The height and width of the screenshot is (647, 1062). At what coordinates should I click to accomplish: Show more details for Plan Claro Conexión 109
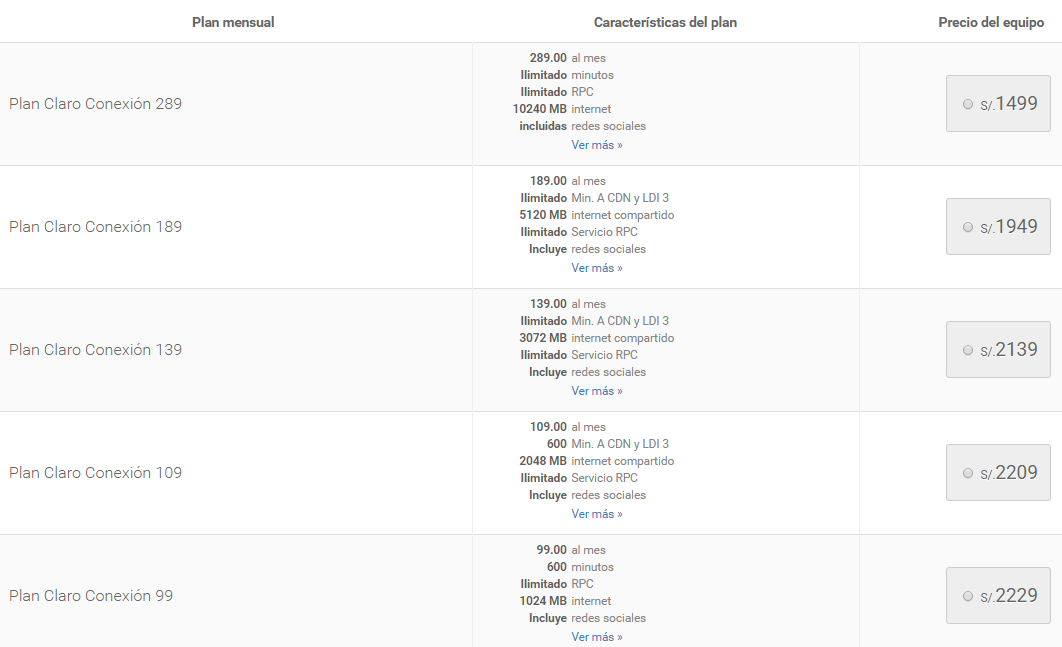[x=597, y=514]
